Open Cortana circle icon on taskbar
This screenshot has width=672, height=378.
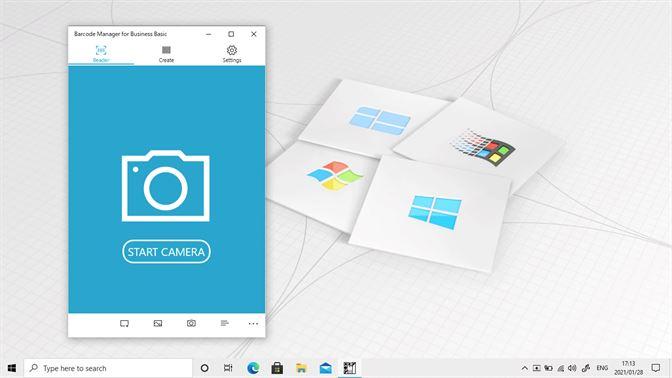click(204, 368)
